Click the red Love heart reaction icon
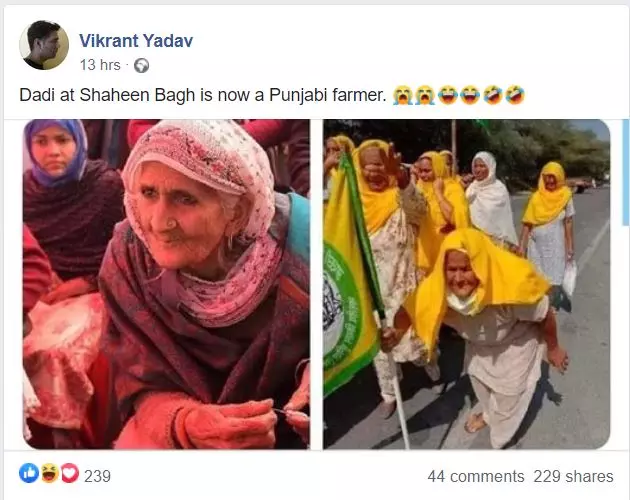 [70, 473]
